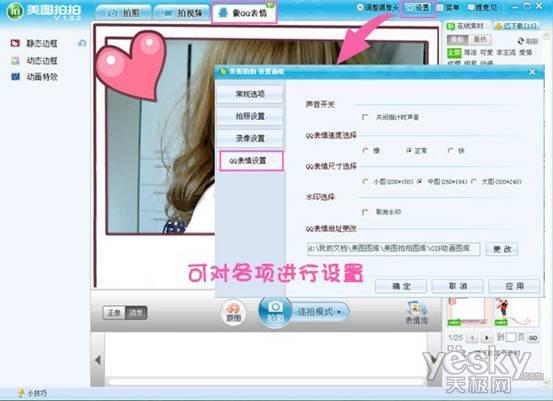Image resolution: width=553 pixels, height=401 pixels.
Task: Click the QQ表情 save path field
Action: pos(394,249)
